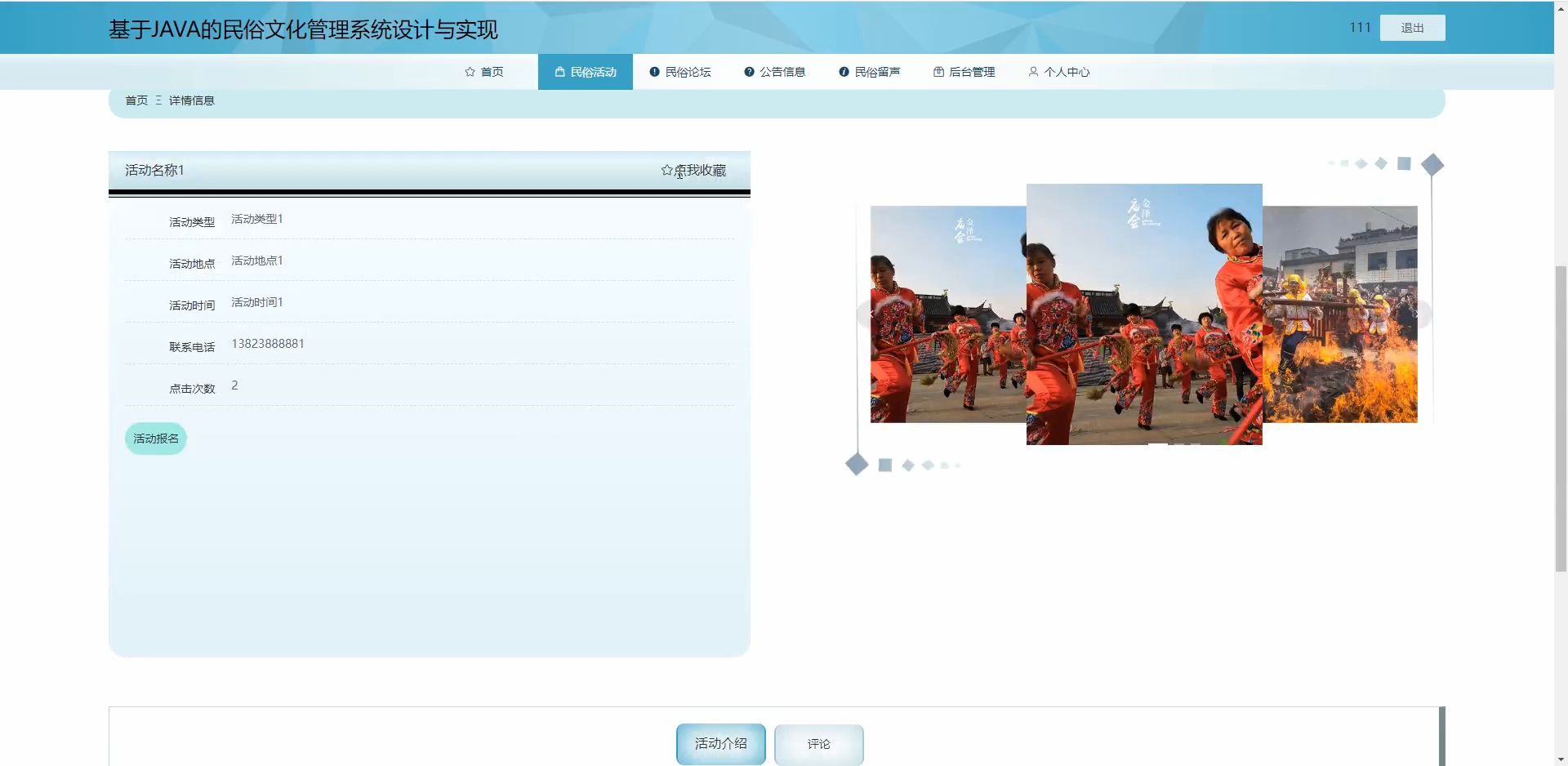The image size is (1568, 766).
Task: Click the 活动地点1 value
Action: pos(256,261)
